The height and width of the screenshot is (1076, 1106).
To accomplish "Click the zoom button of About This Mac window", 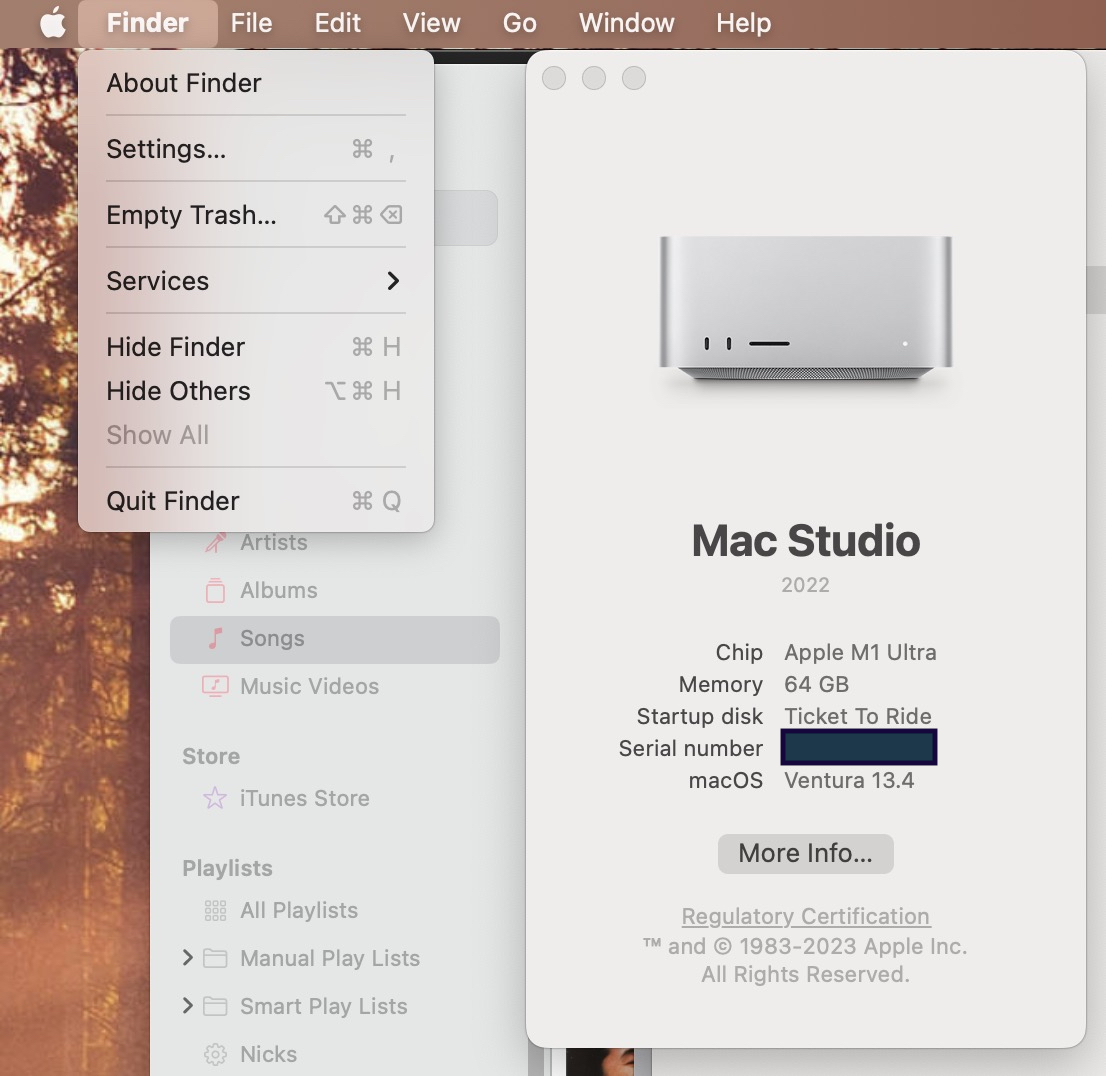I will [x=634, y=78].
